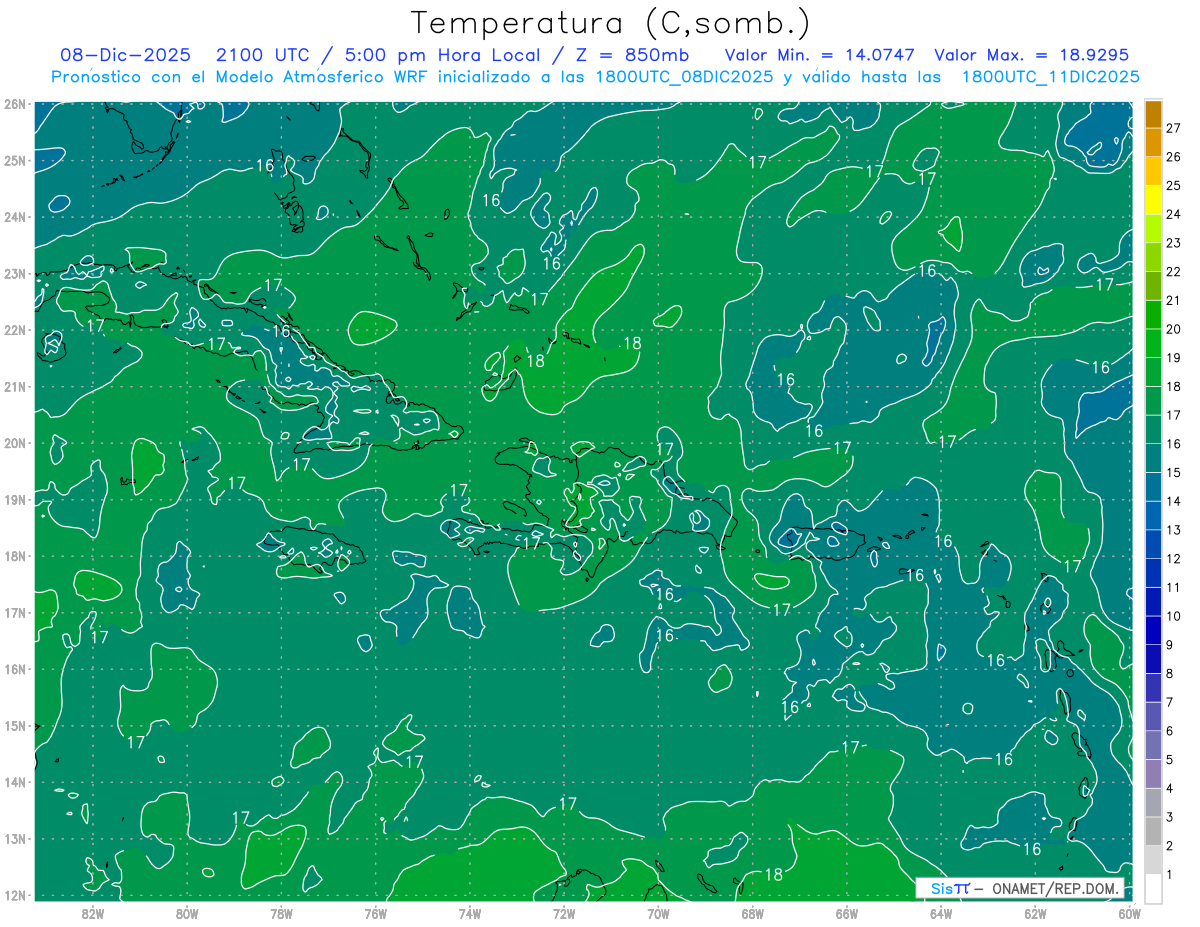The image size is (1200, 927).
Task: Select the 24N latitude tick label
Action: click(15, 217)
